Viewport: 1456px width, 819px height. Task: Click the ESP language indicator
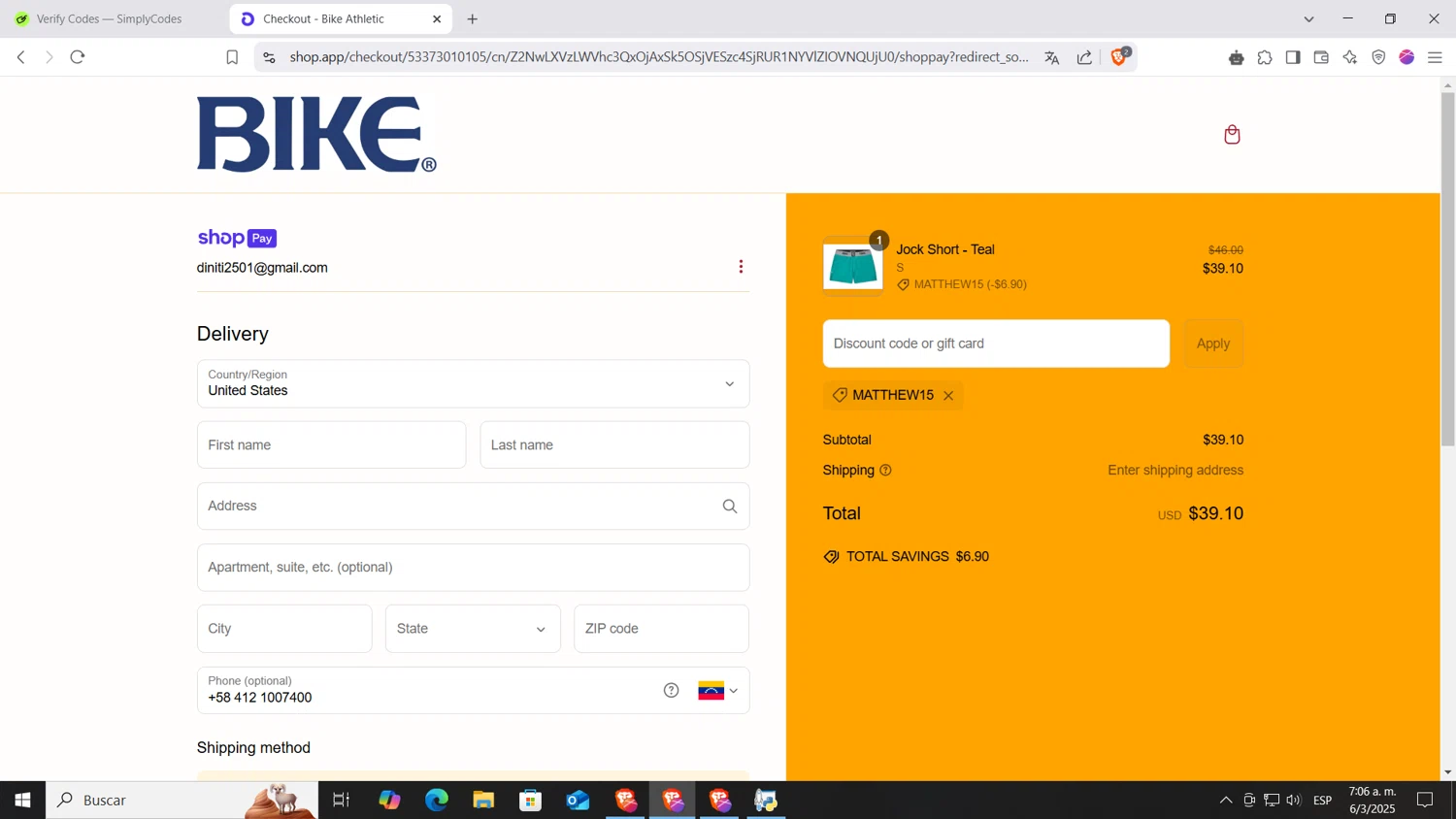[x=1322, y=801]
